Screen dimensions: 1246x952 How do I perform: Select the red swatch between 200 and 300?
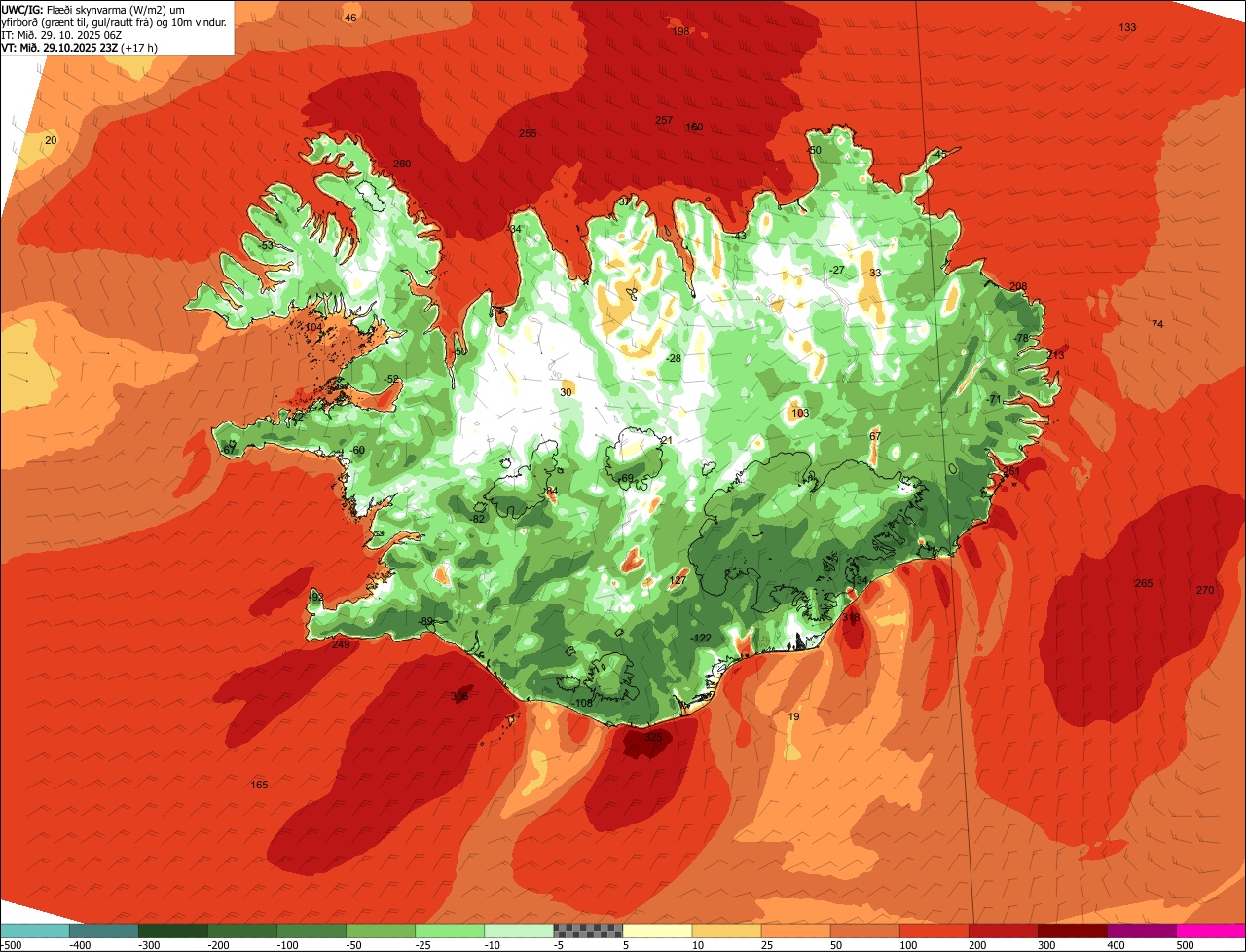point(1004,931)
